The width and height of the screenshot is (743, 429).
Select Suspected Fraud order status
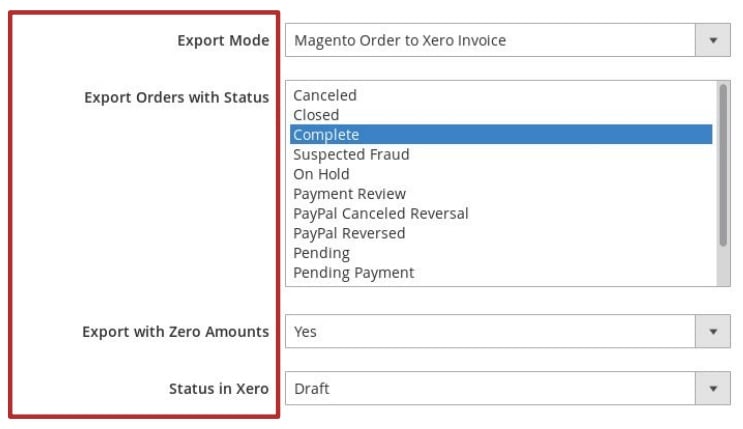click(501, 155)
